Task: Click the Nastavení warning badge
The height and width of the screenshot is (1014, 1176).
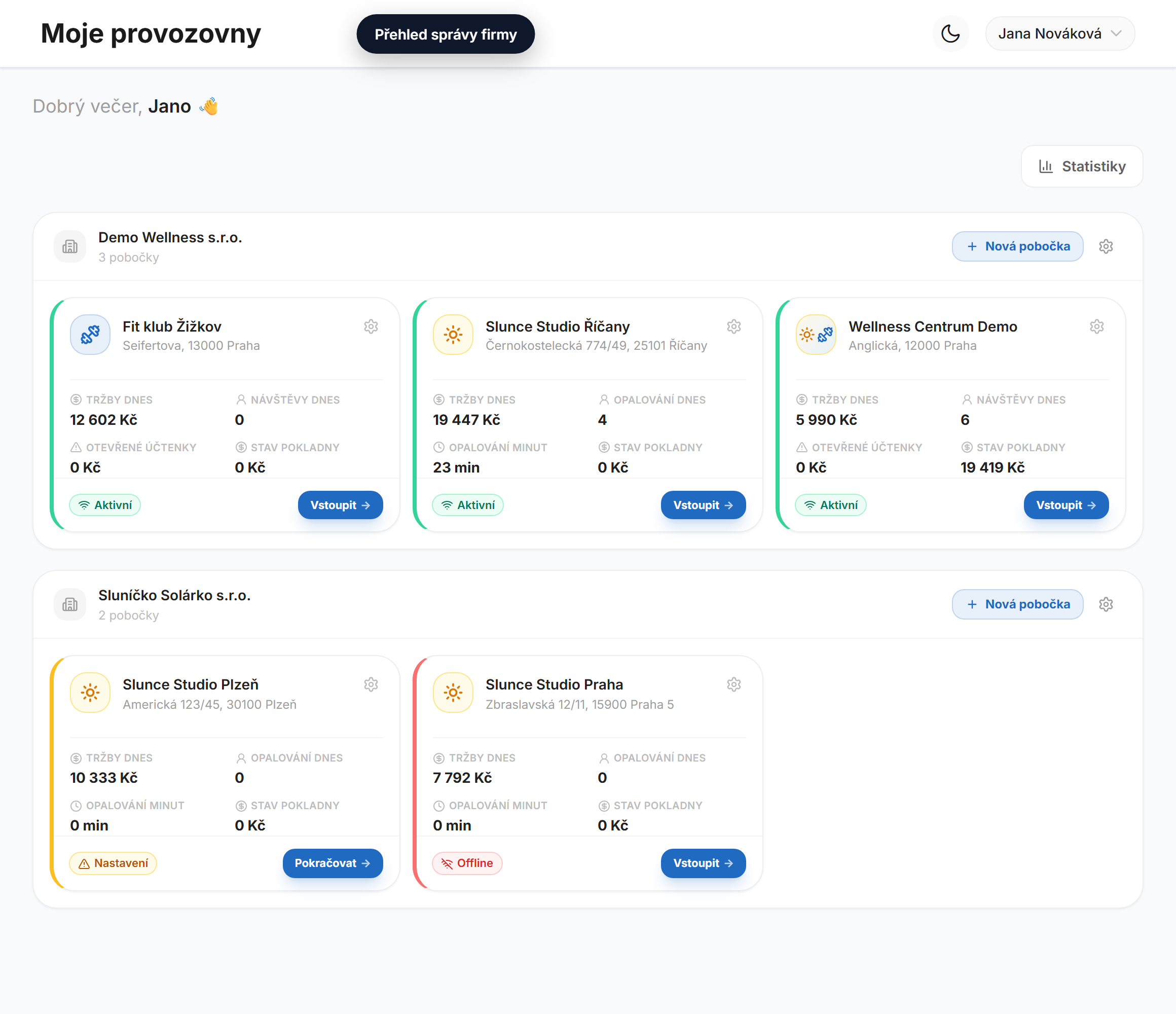Action: click(113, 863)
